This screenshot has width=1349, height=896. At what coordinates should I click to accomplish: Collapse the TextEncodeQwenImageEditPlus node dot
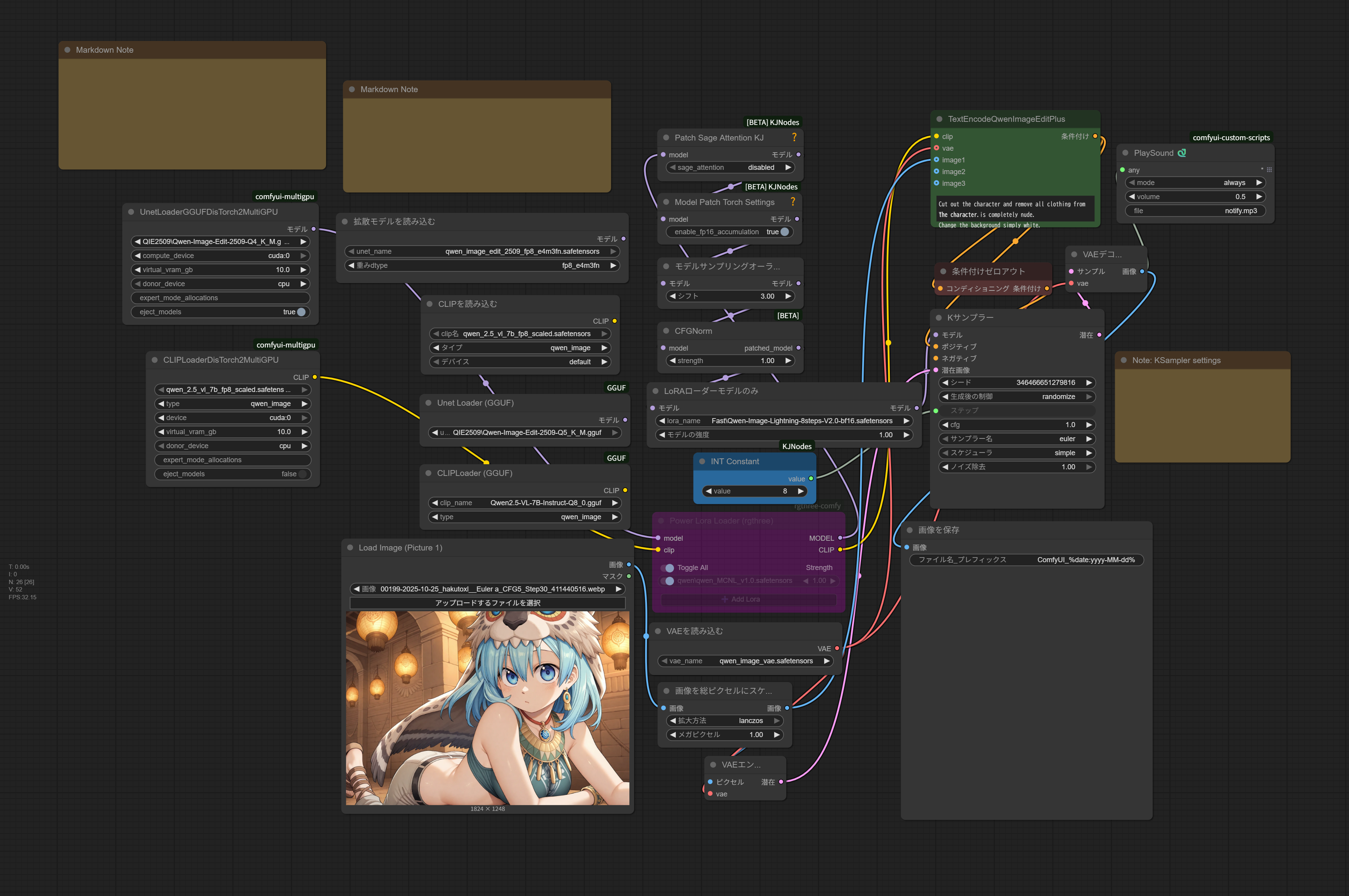coord(939,119)
